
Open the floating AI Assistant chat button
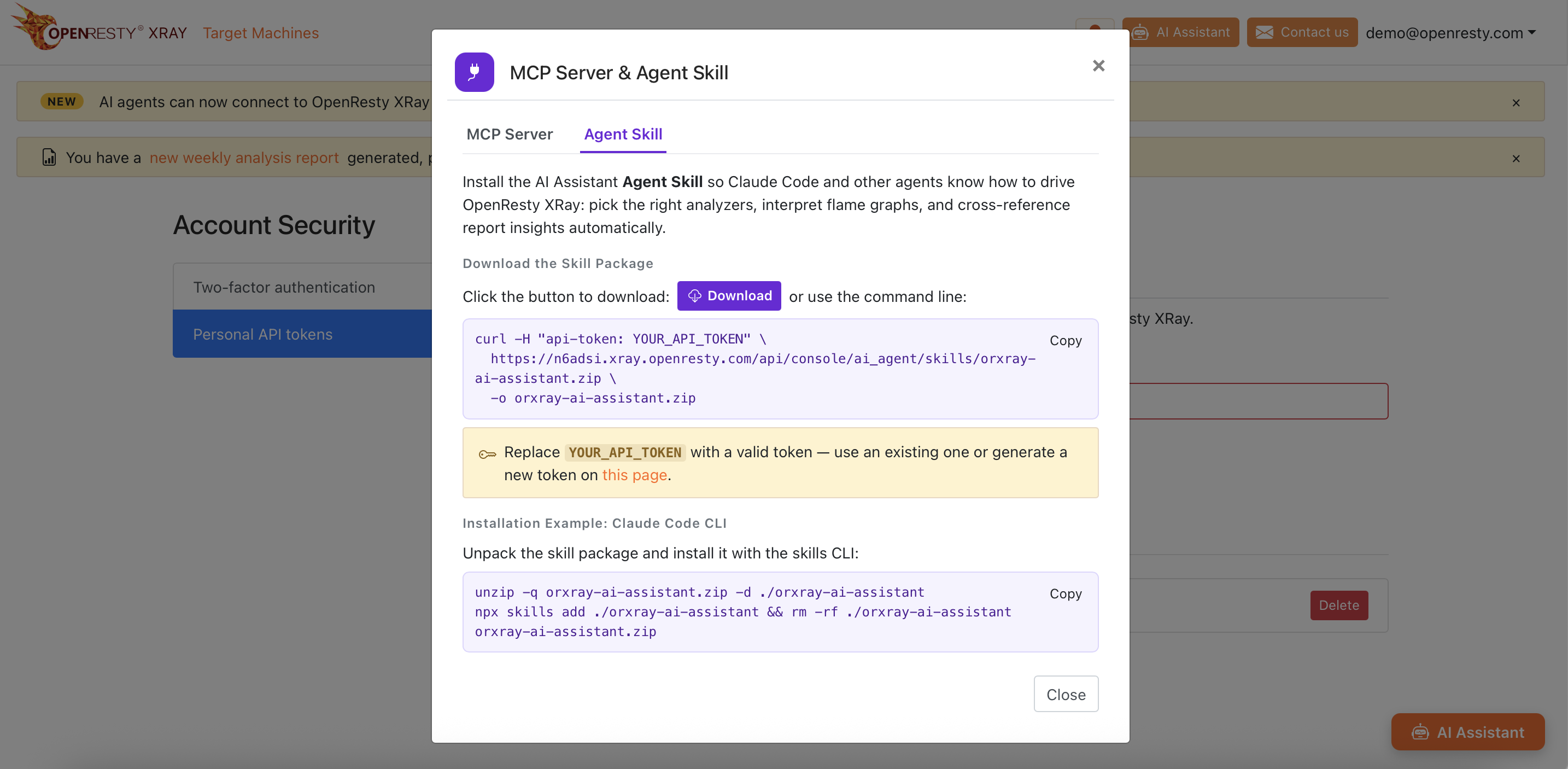click(x=1467, y=732)
